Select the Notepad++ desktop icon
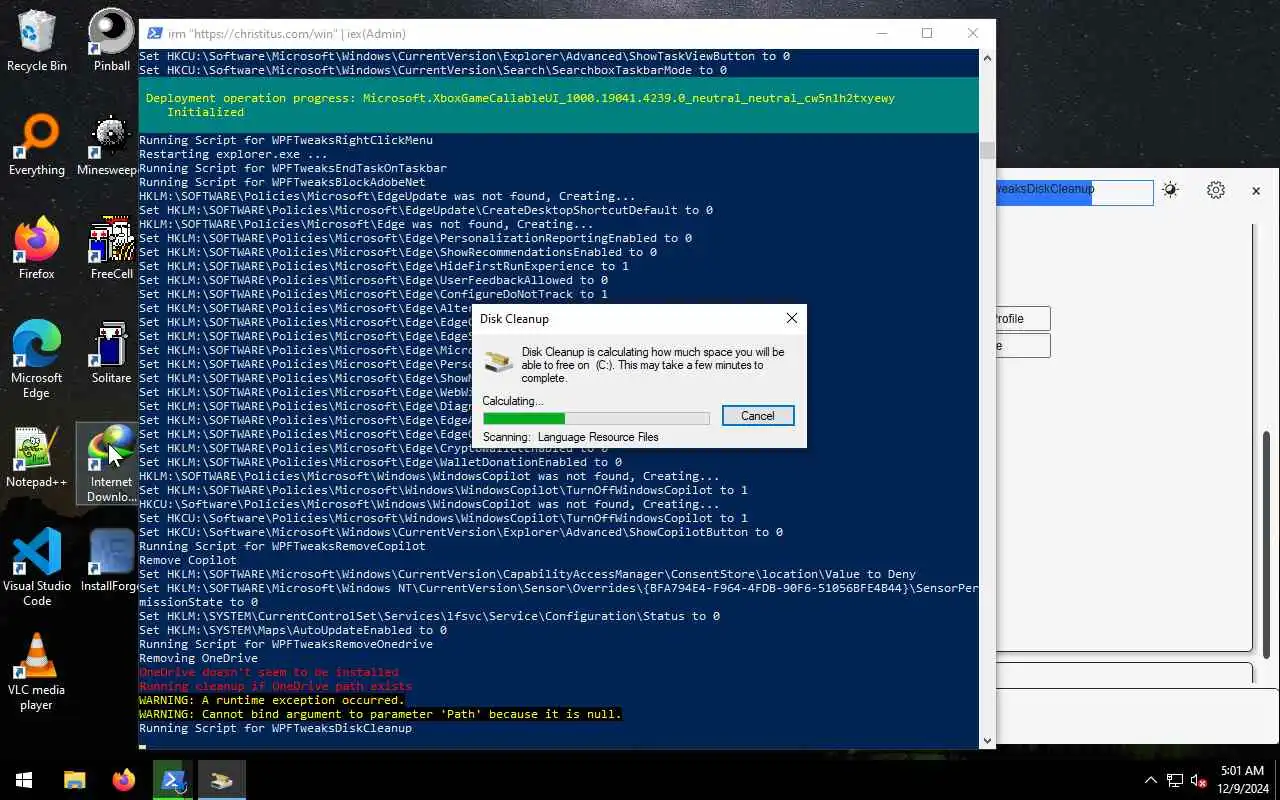The width and height of the screenshot is (1280, 800). (x=37, y=458)
